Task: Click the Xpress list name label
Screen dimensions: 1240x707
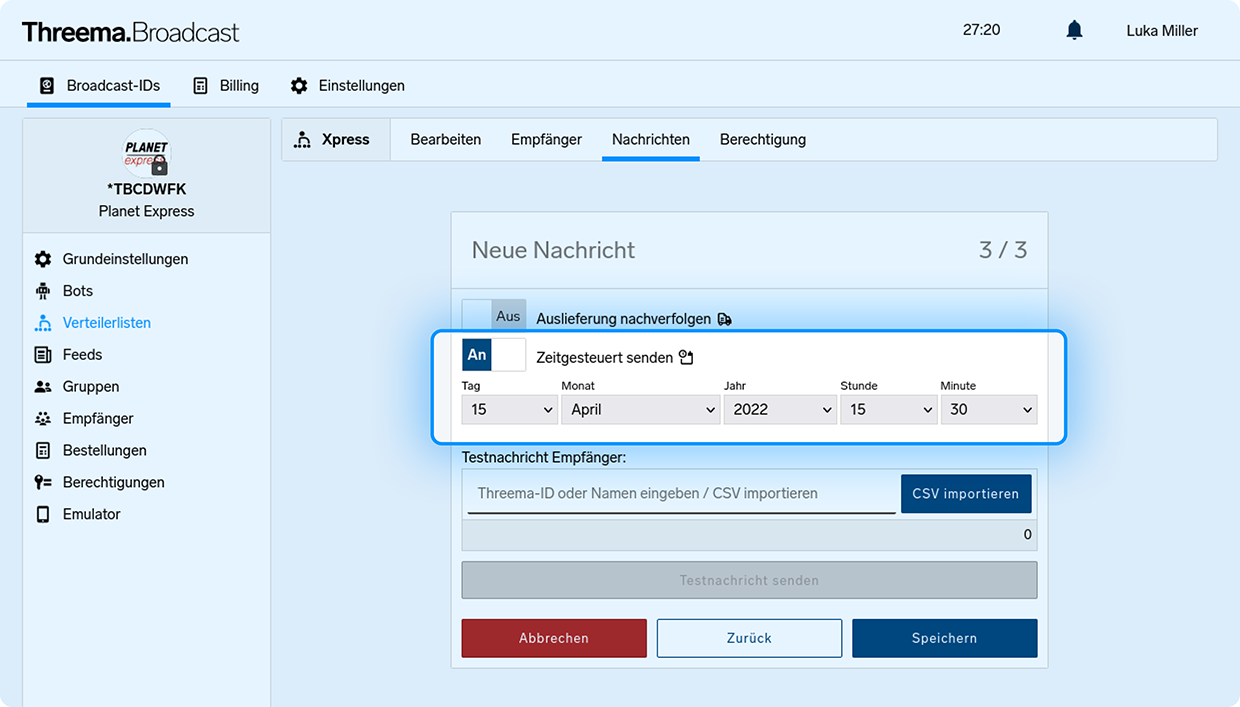Action: pos(346,140)
